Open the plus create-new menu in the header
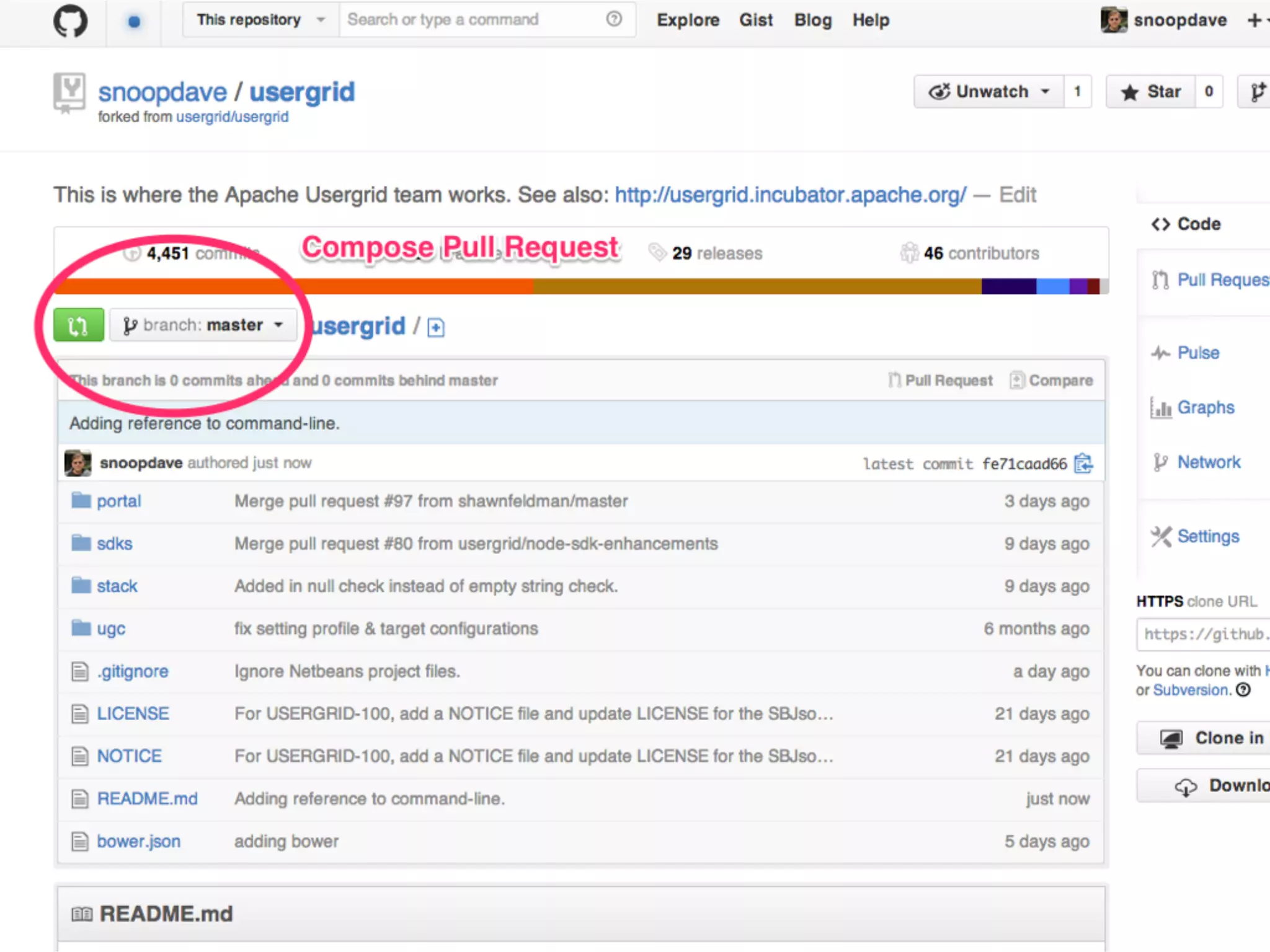 tap(1255, 20)
